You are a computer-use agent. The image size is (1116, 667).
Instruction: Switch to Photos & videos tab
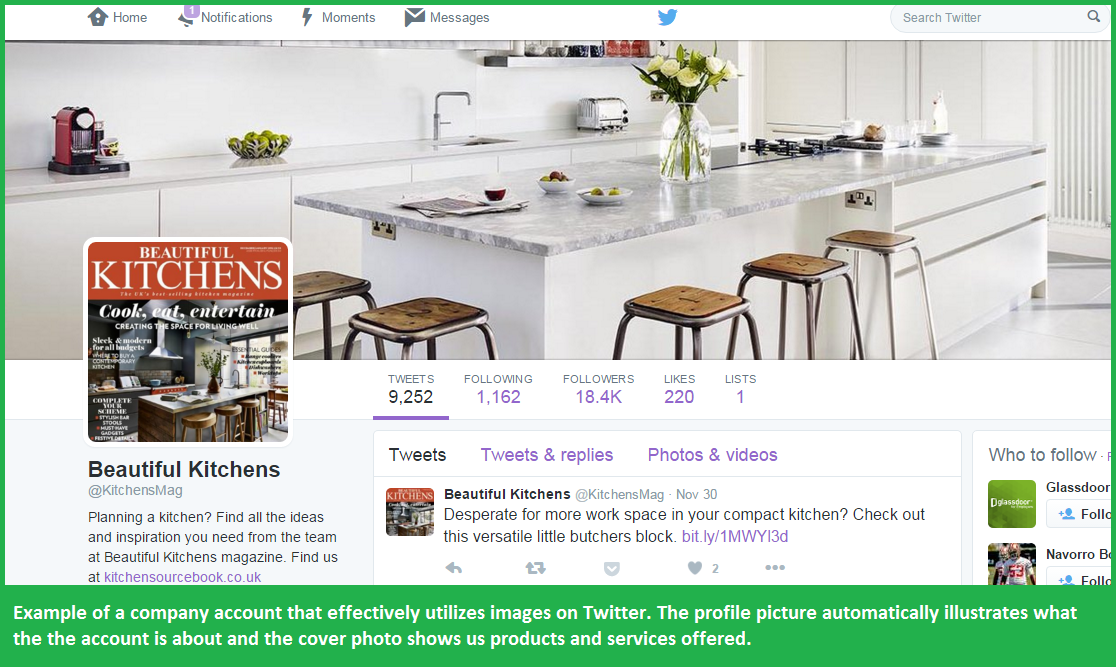(712, 455)
